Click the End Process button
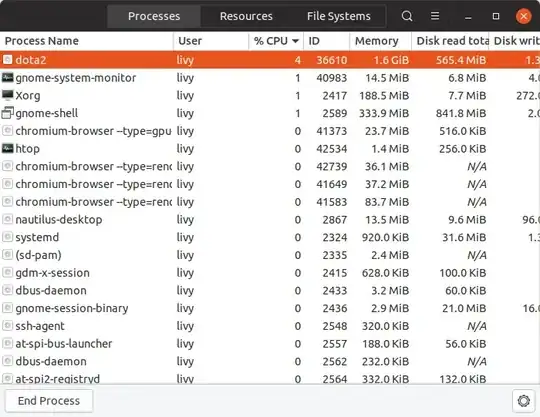Viewport: 540px width, 417px height. tap(49, 401)
